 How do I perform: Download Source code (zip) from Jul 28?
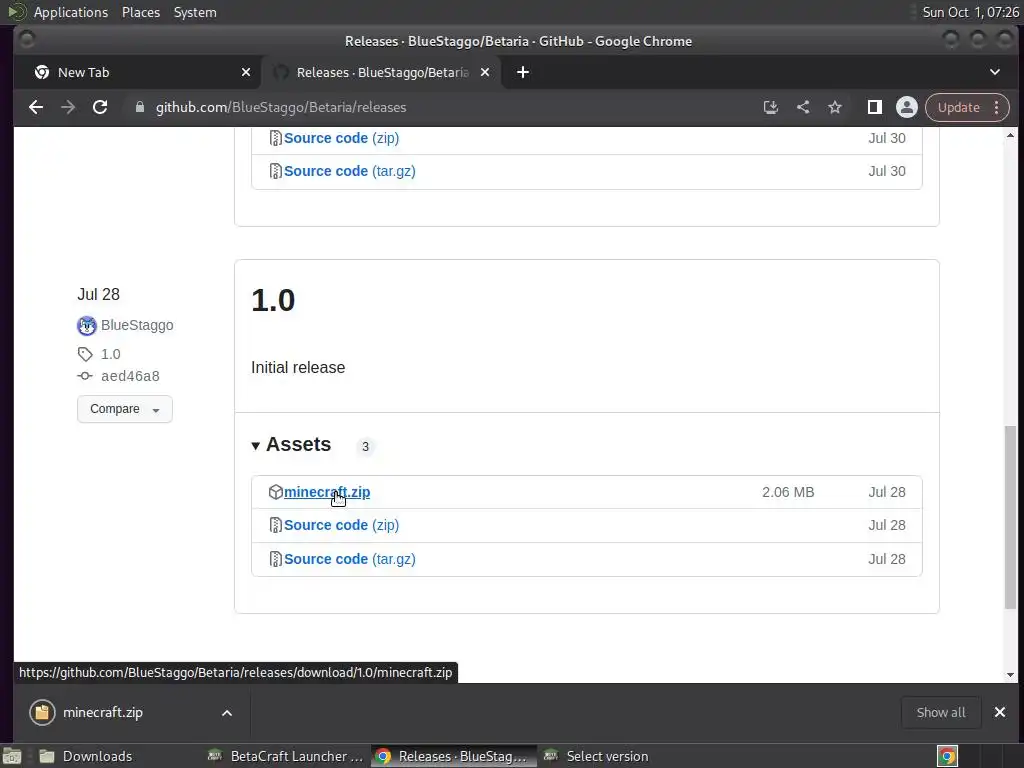point(341,525)
